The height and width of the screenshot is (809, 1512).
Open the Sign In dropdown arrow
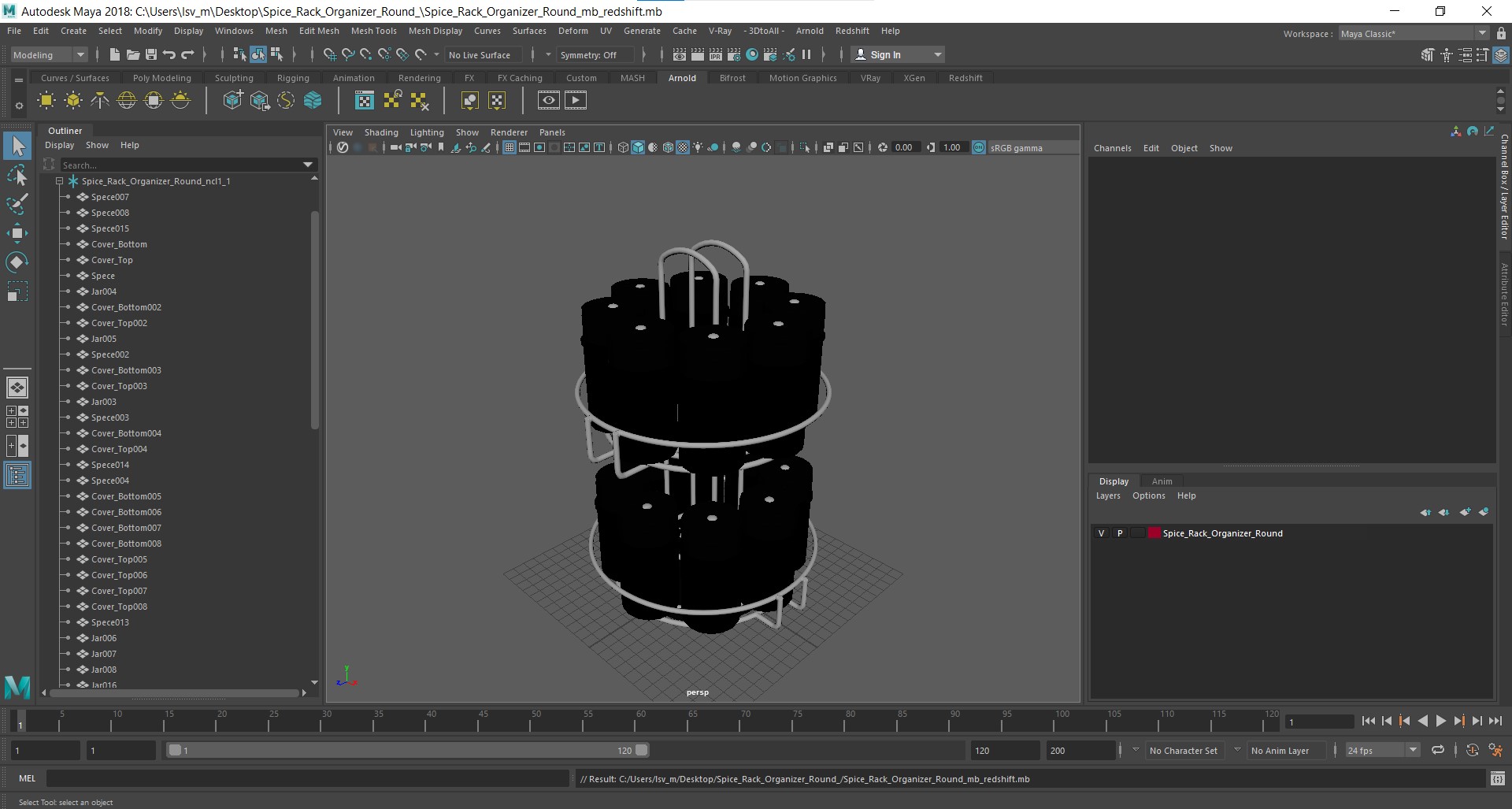pos(937,54)
